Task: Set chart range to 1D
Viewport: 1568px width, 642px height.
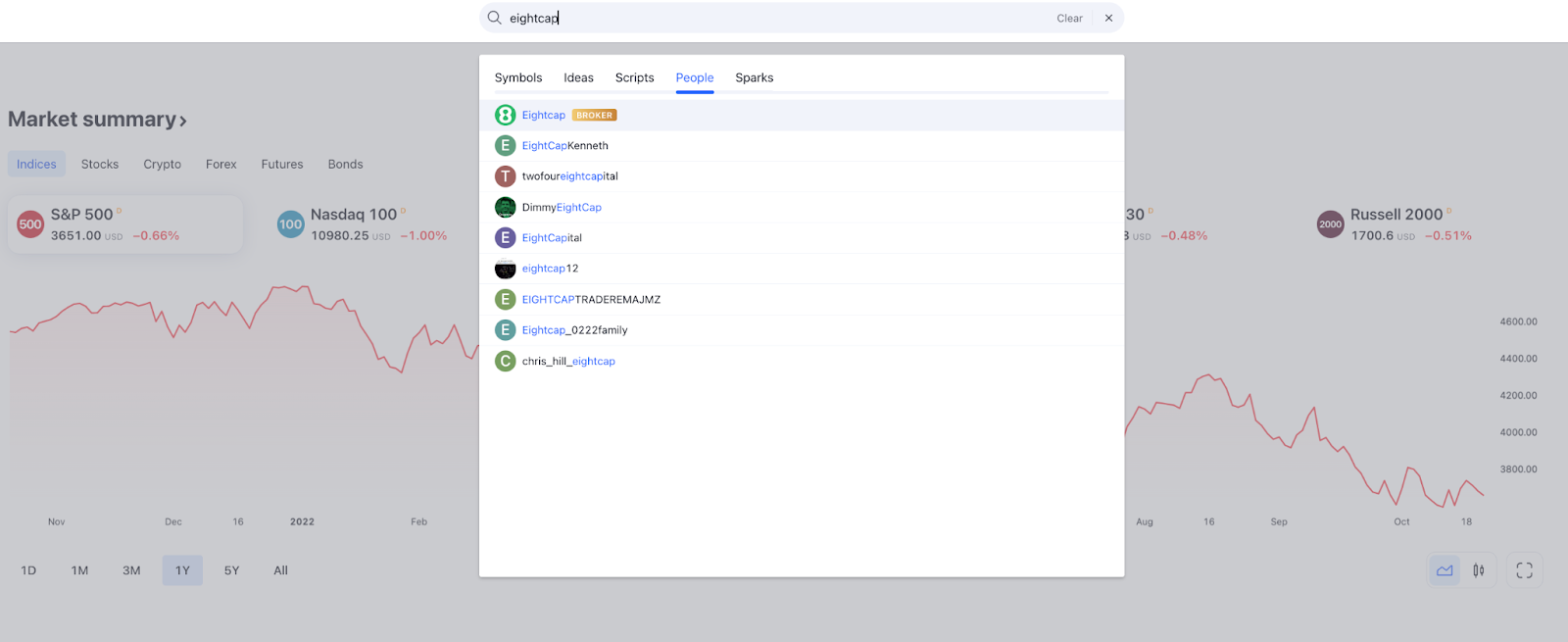Action: (x=28, y=570)
